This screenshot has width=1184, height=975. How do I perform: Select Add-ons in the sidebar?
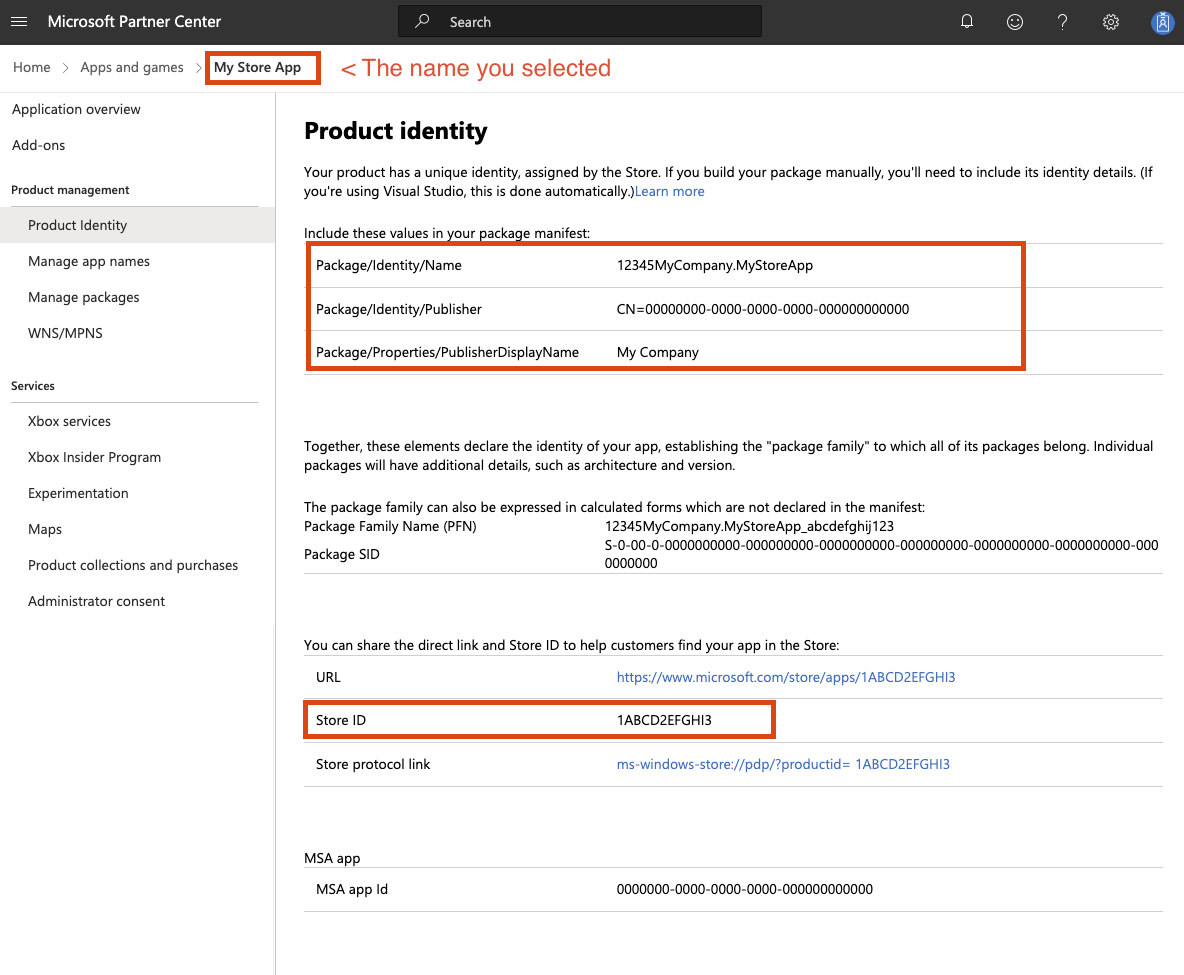click(x=38, y=145)
